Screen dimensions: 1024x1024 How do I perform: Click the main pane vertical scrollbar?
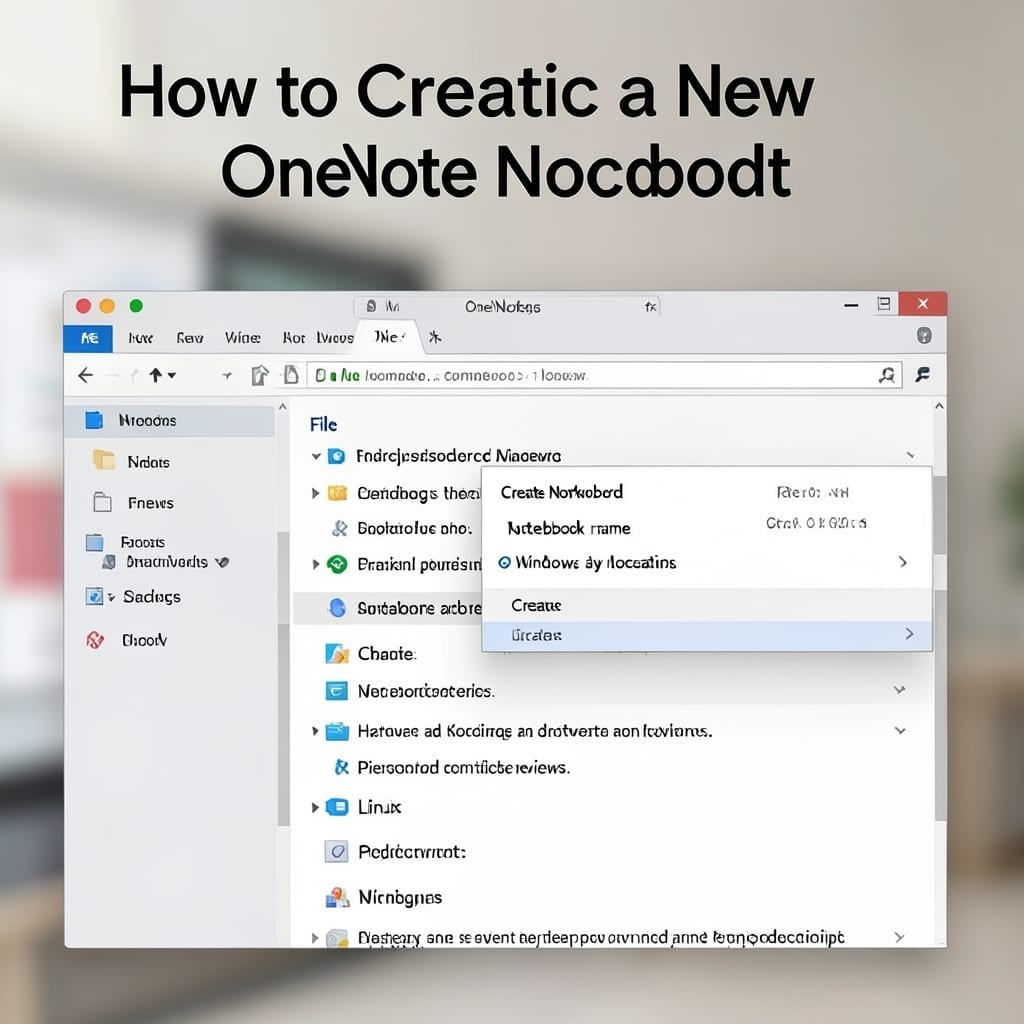coord(940,647)
